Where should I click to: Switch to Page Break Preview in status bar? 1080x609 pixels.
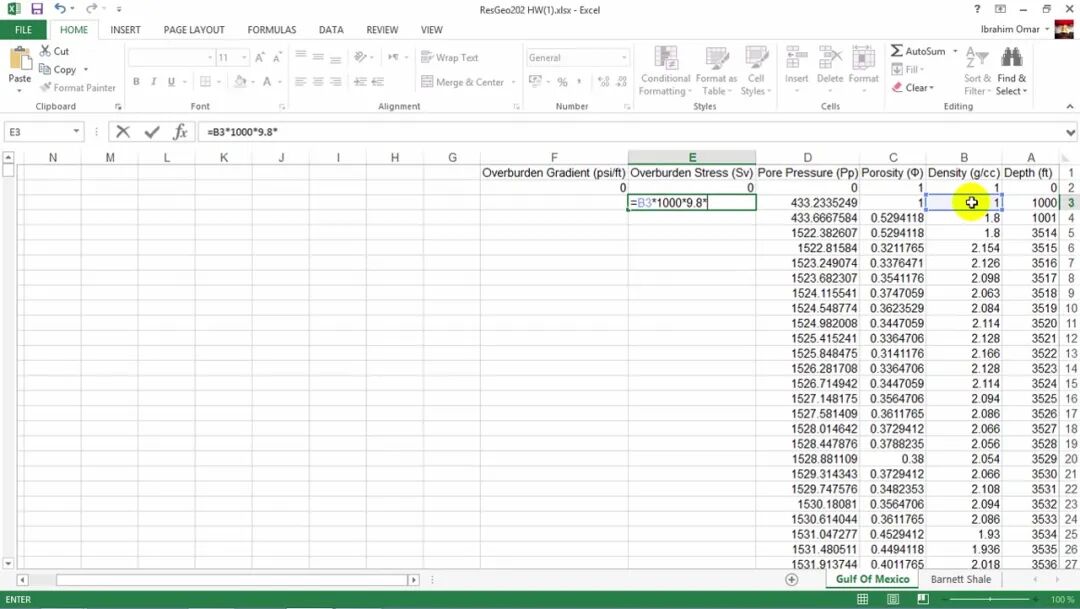coord(923,599)
